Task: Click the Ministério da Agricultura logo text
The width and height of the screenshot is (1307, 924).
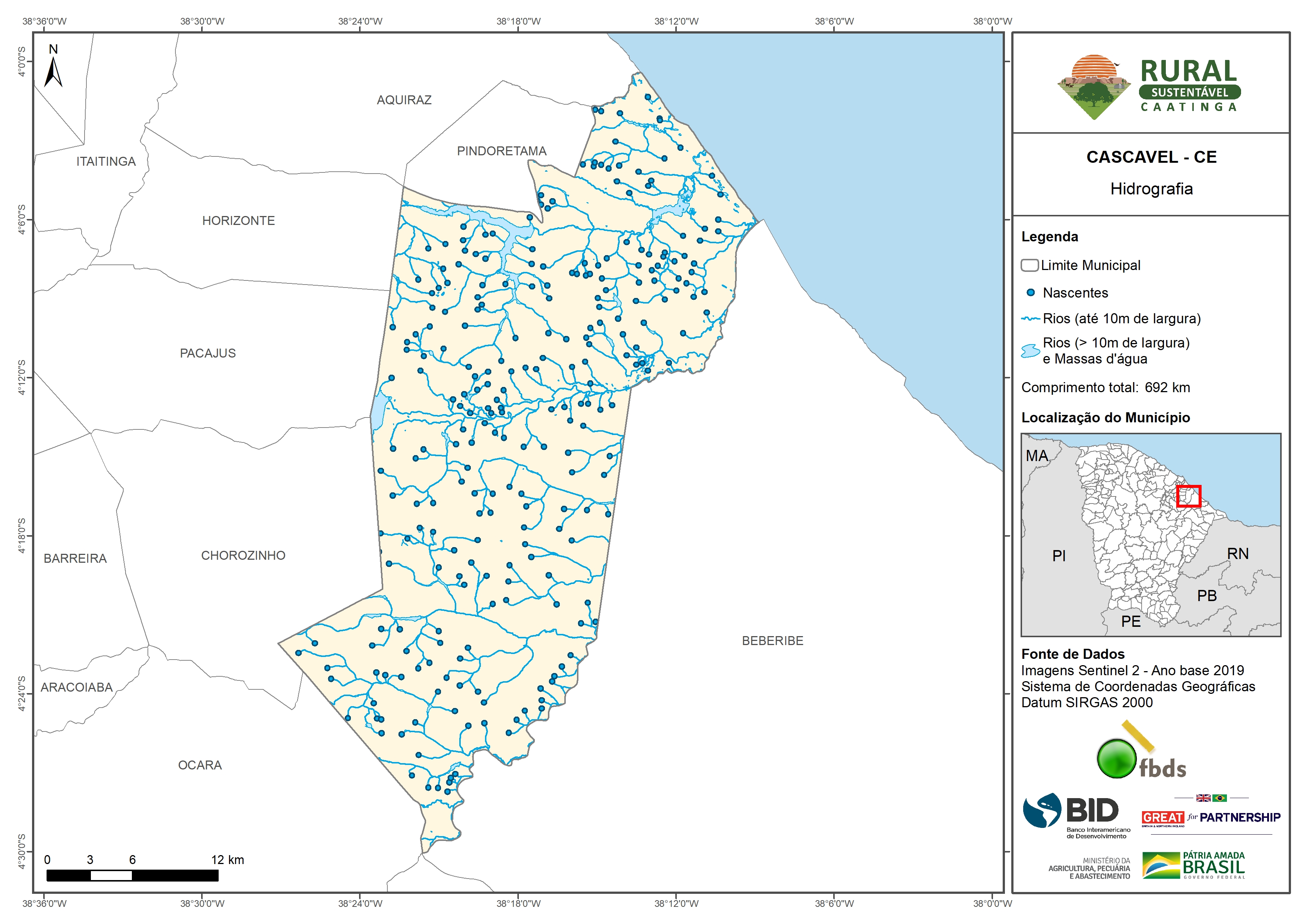Action: tap(1089, 869)
